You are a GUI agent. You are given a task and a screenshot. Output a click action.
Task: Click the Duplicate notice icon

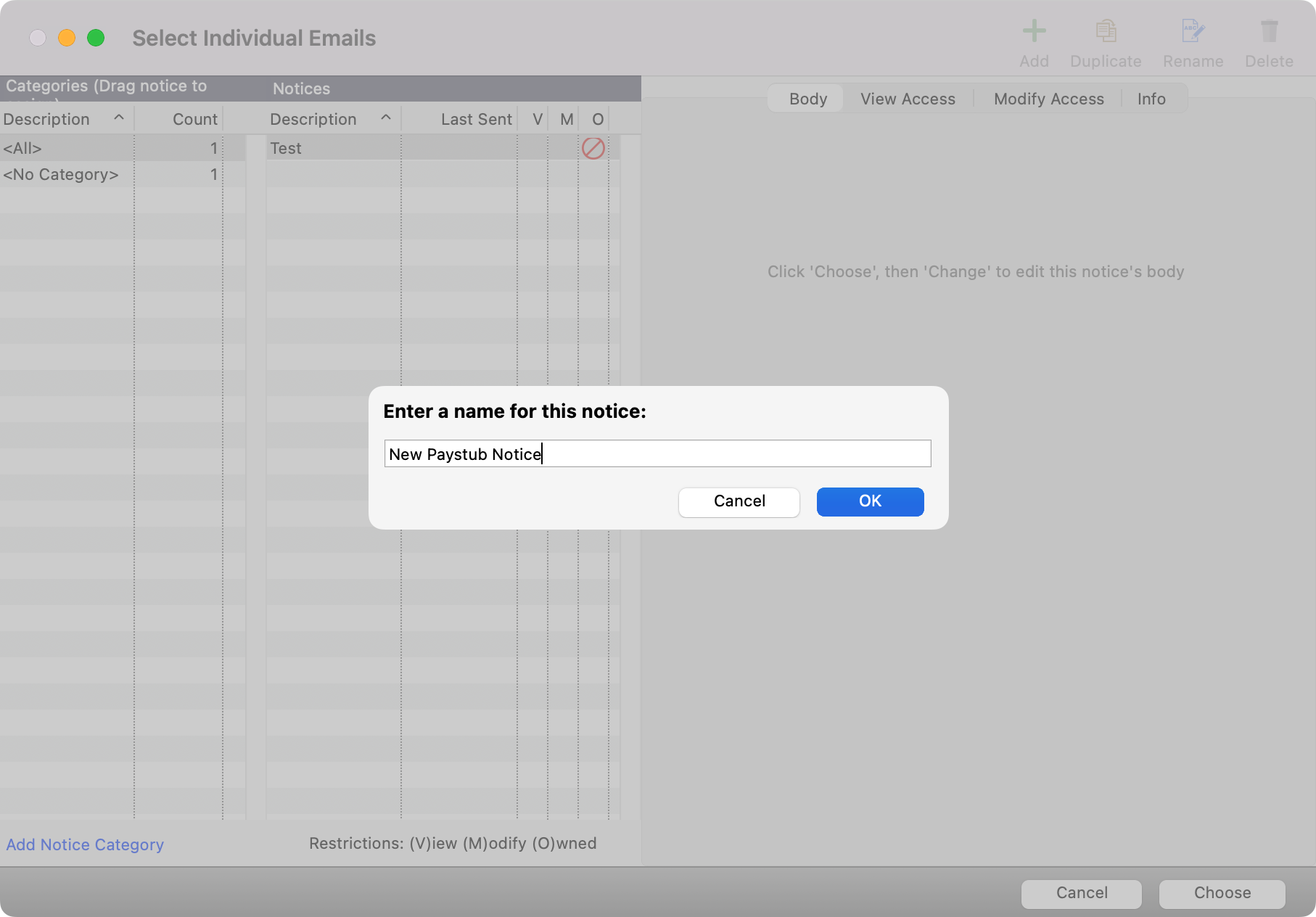[x=1106, y=31]
